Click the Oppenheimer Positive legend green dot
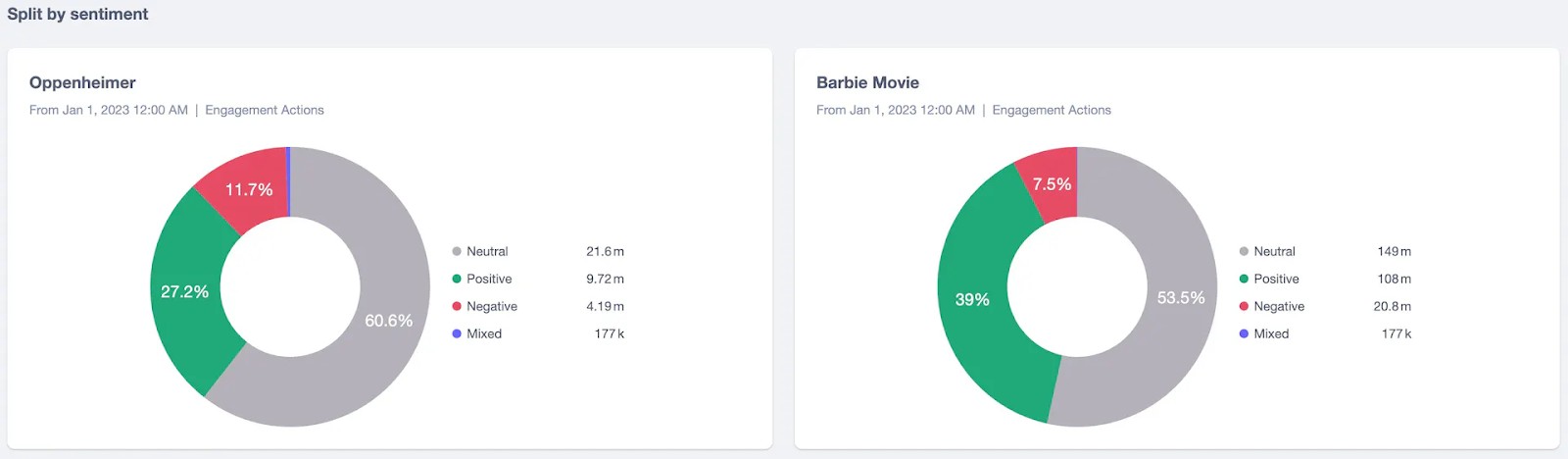 tap(457, 280)
